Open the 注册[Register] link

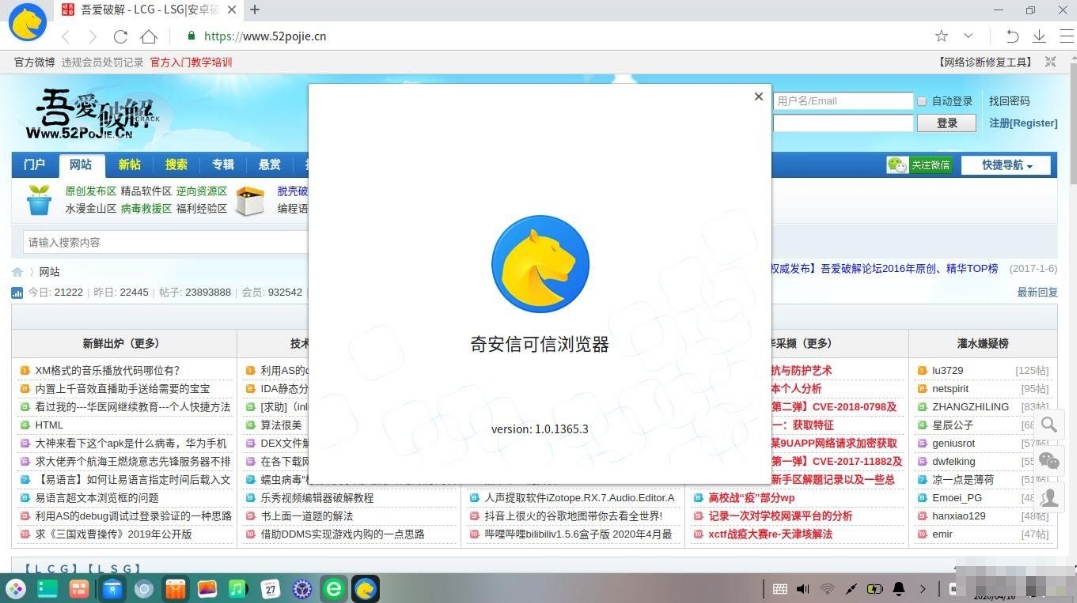click(x=1022, y=122)
